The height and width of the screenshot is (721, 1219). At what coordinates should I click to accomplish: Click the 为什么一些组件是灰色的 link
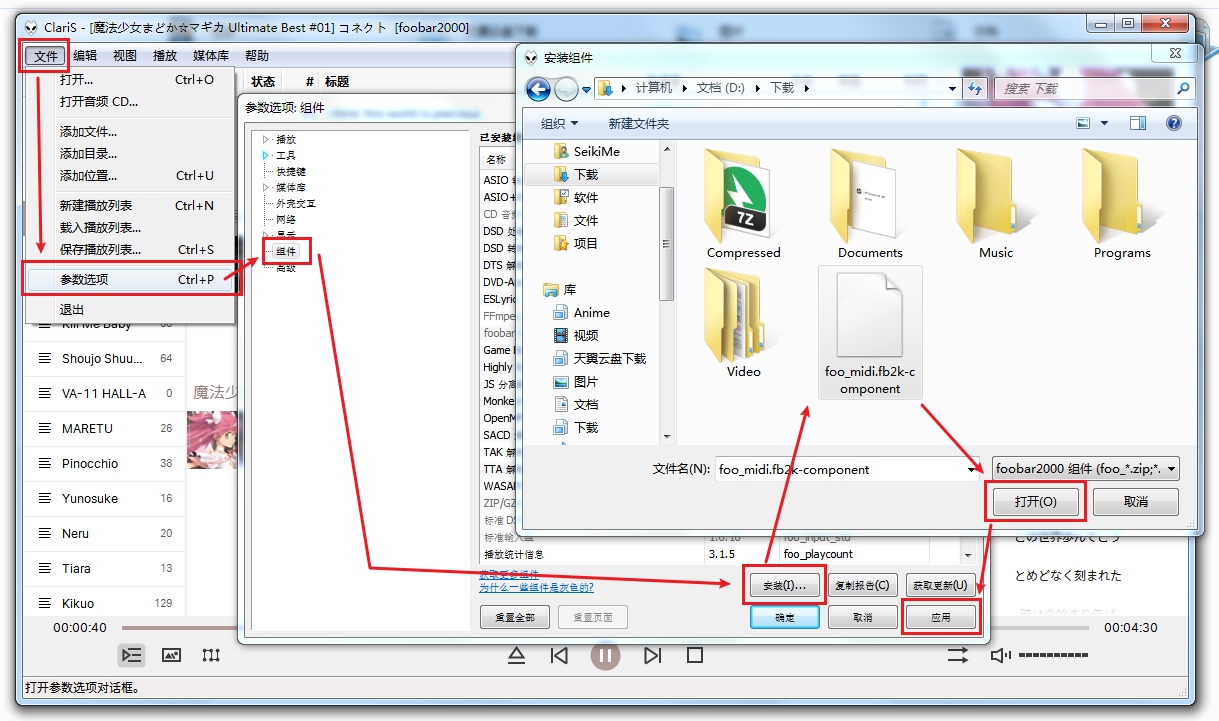[536, 587]
